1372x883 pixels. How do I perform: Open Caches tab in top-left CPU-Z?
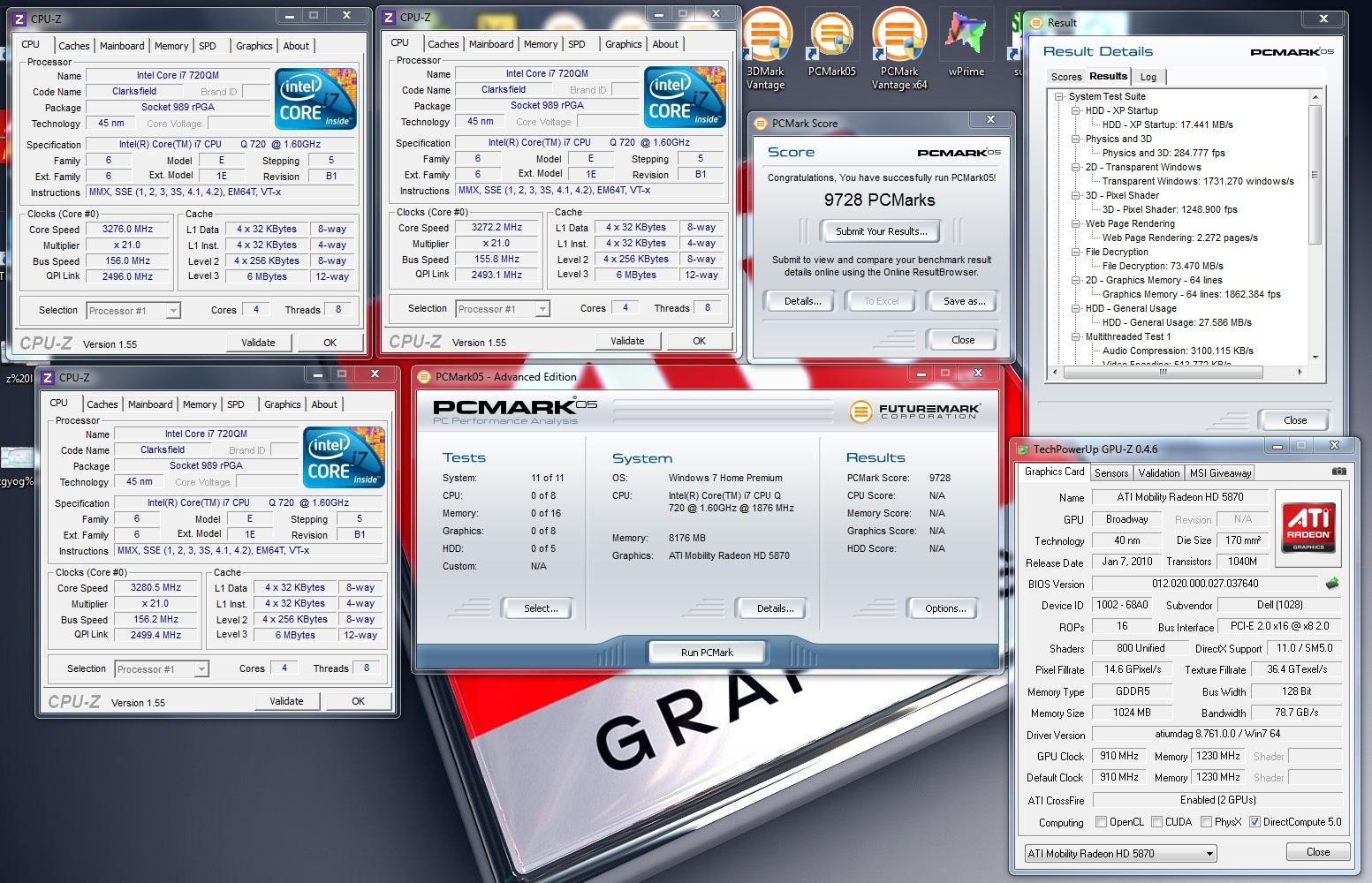coord(73,46)
